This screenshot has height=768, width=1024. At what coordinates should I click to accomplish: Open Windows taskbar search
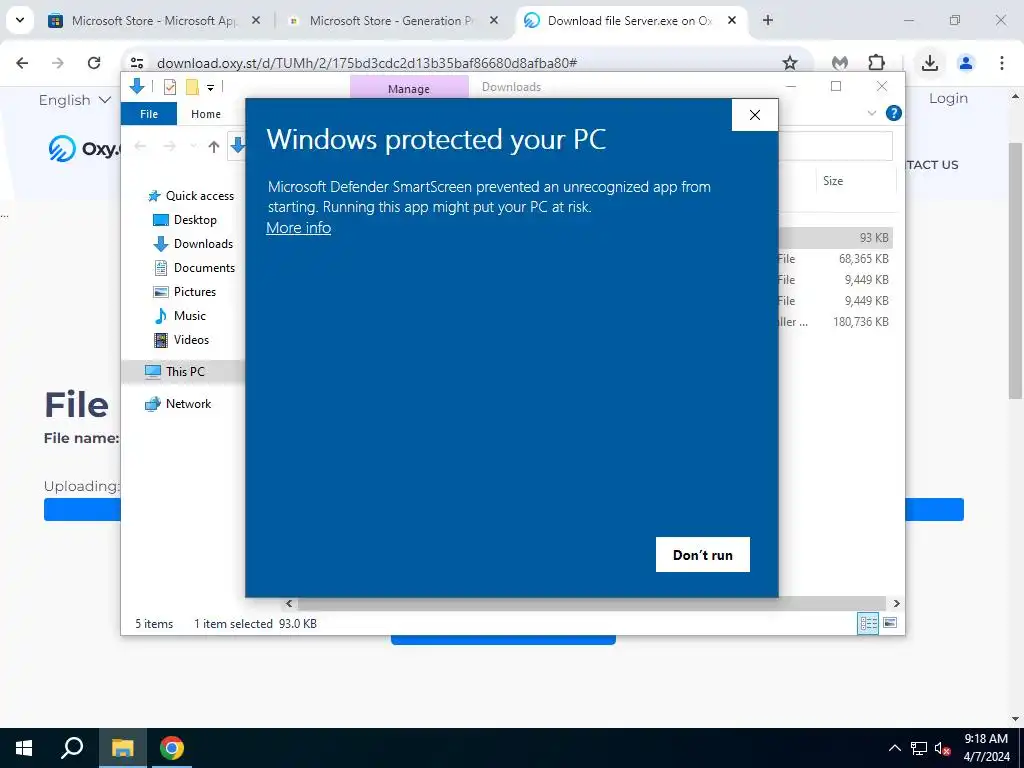click(72, 748)
